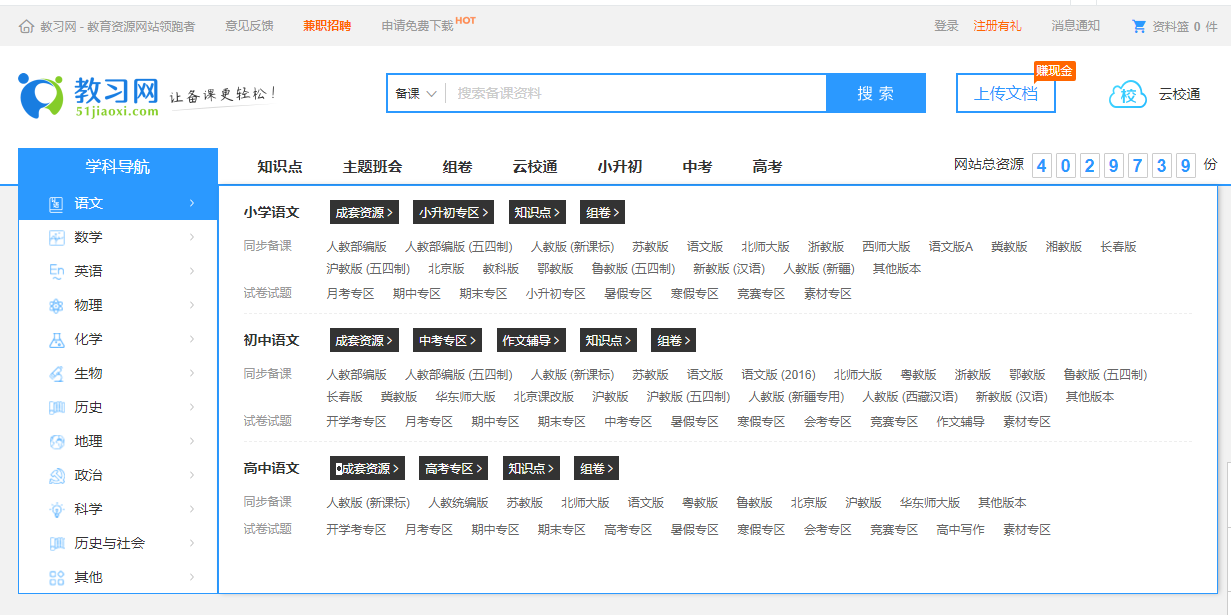Click the 科学 light bulb icon

[55, 509]
